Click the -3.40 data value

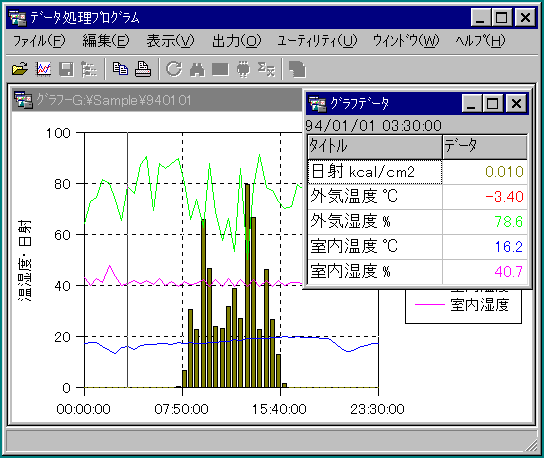coord(504,197)
